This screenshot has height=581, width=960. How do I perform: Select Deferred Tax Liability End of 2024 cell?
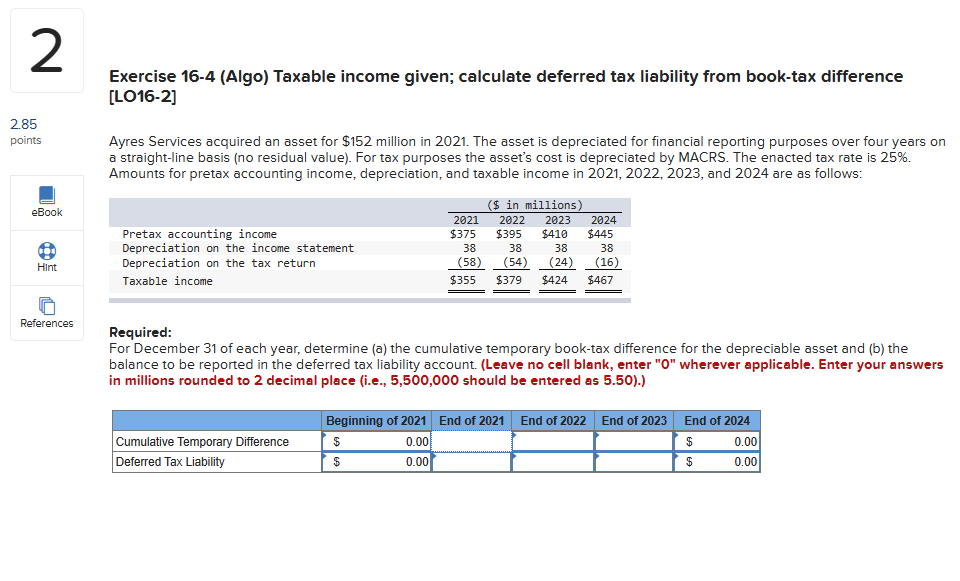click(717, 462)
